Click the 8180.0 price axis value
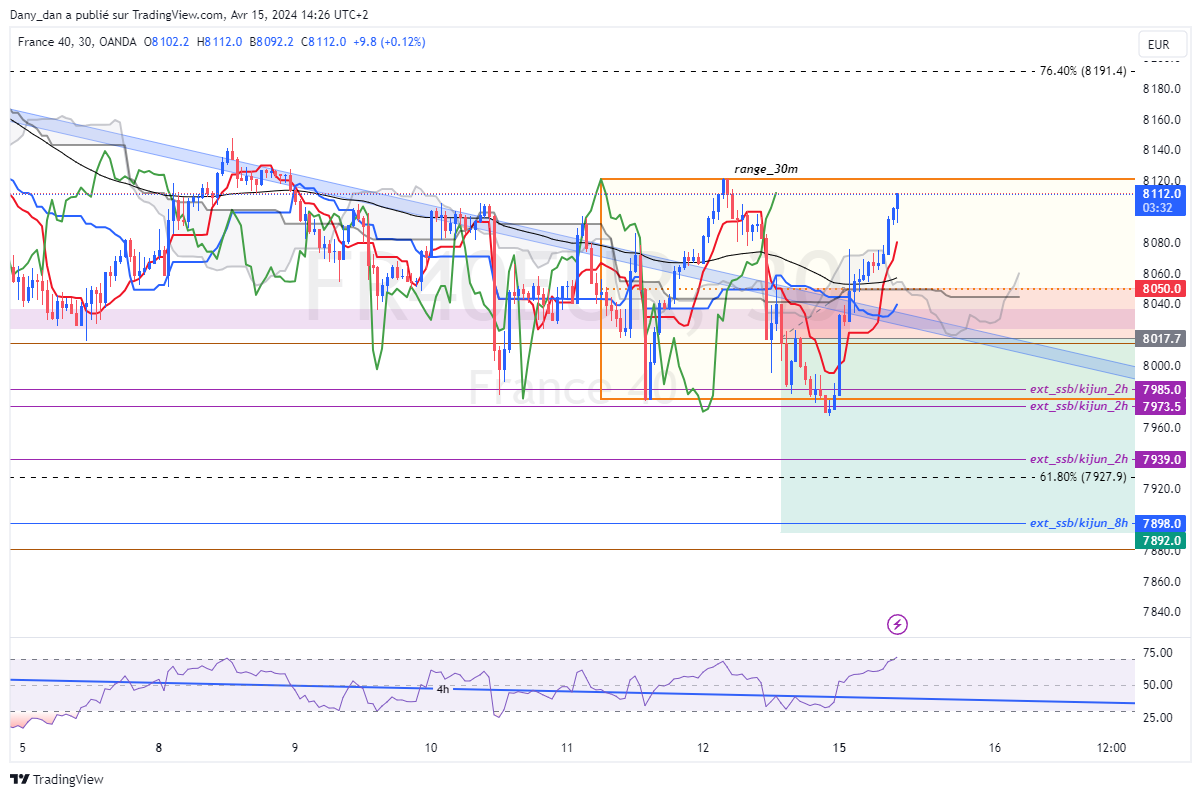 pos(1161,89)
